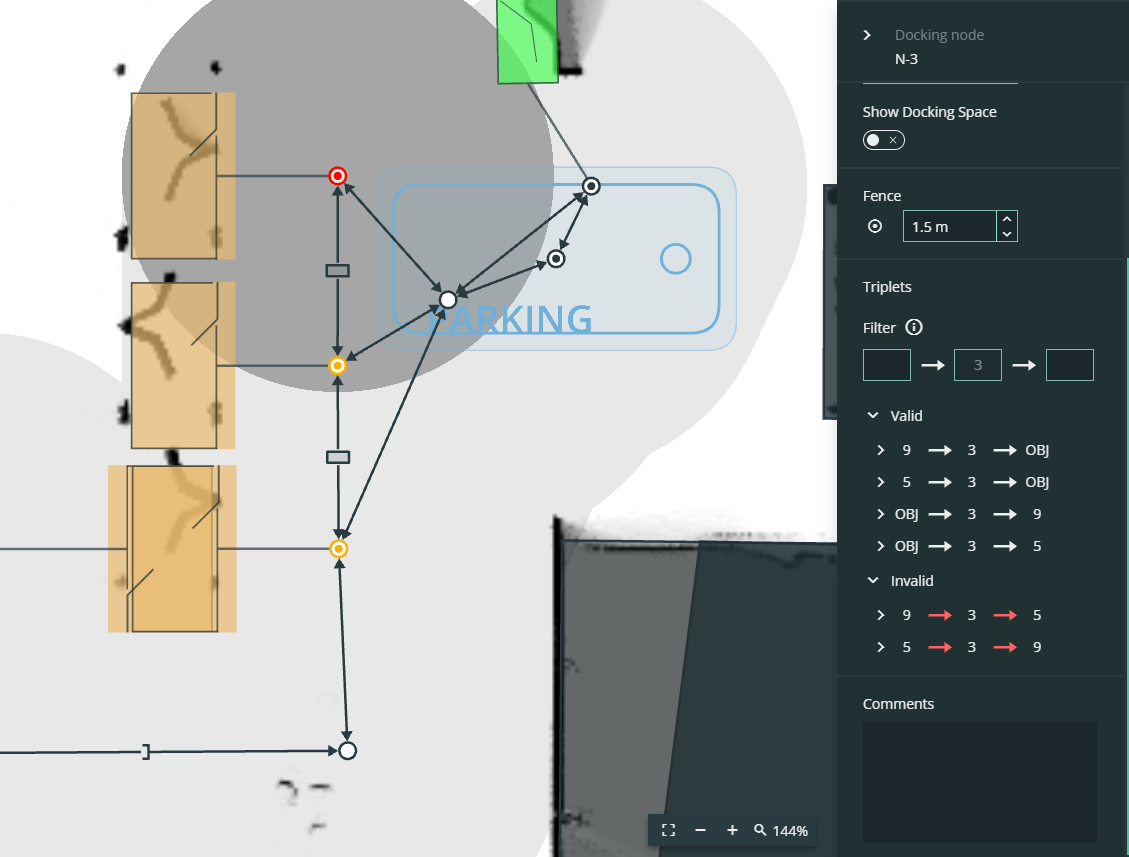
Task: Click the last Filter input box
Action: point(1069,365)
